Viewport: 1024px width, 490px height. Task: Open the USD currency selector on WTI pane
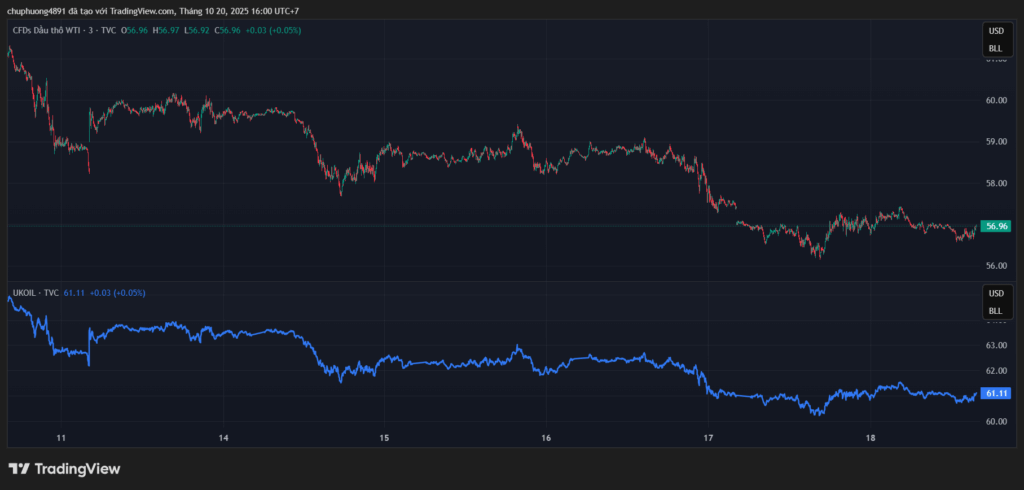coord(995,32)
